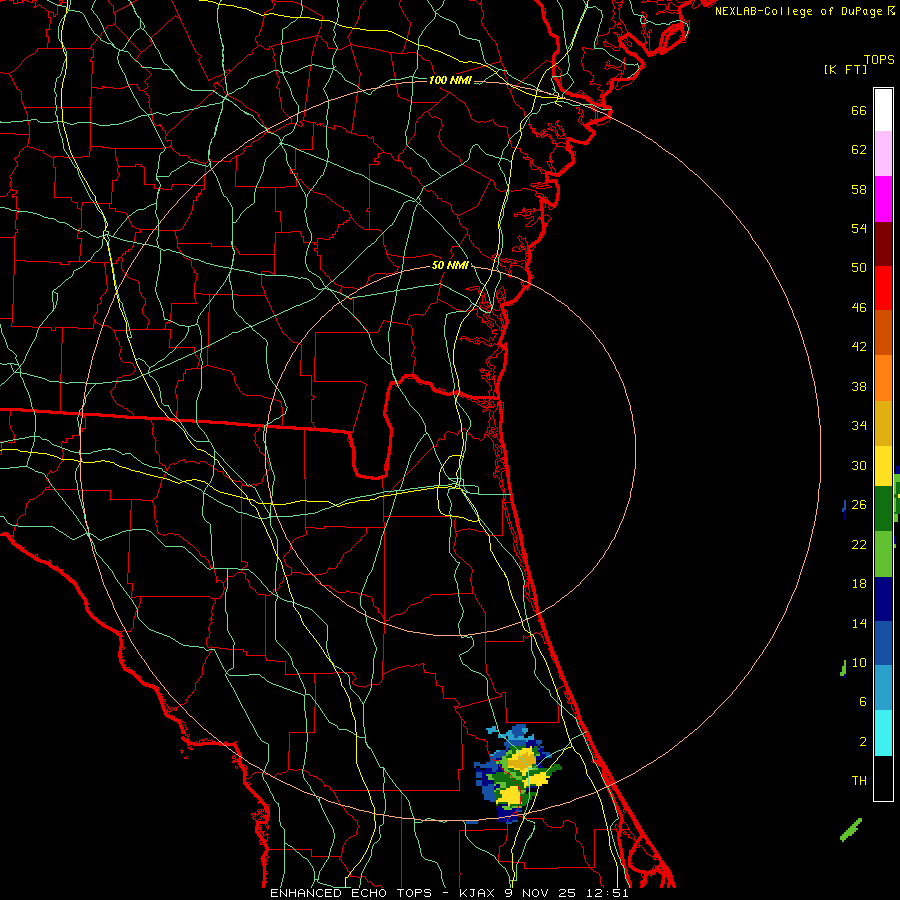Click the white swatch in the tops legend

[x=883, y=110]
